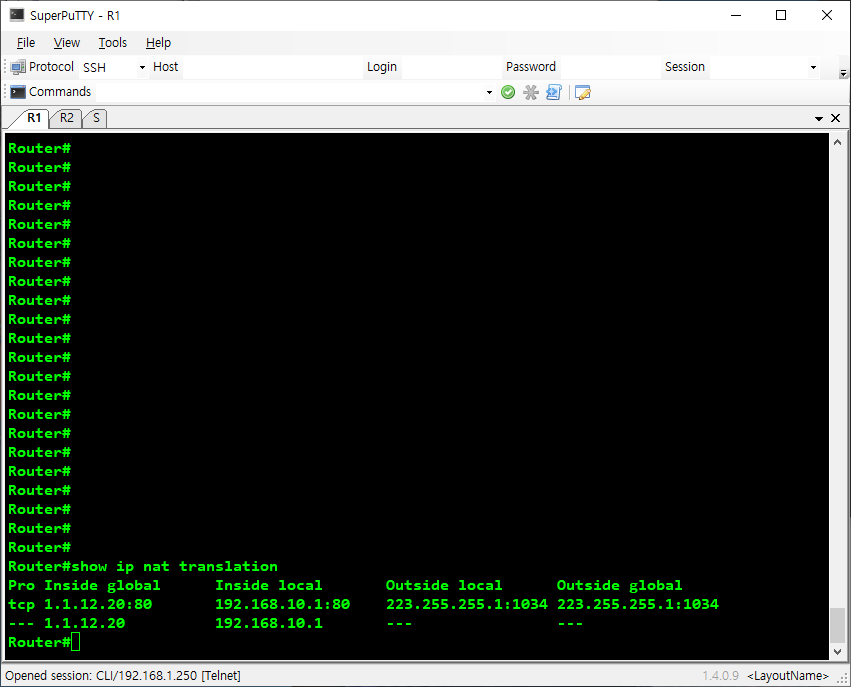This screenshot has width=851, height=687.
Task: Maximize the SuperPuTTY window
Action: (781, 15)
